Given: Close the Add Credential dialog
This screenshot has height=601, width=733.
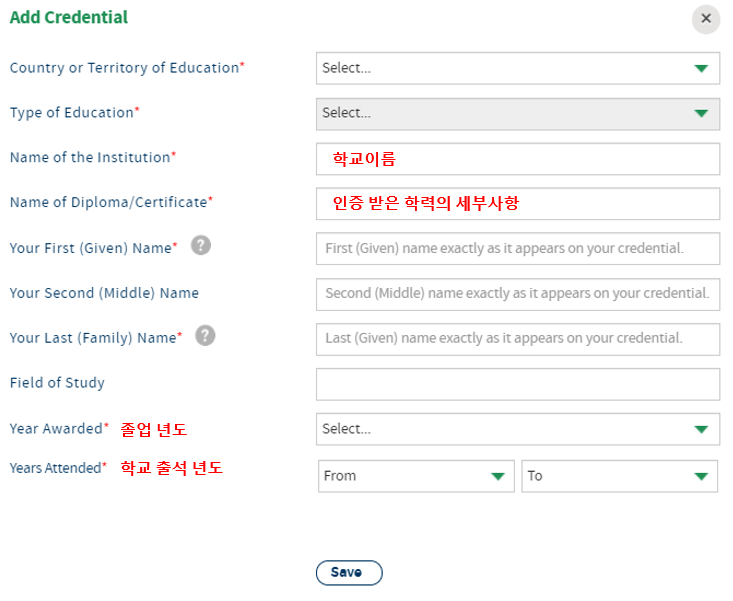Looking at the screenshot, I should (x=706, y=19).
